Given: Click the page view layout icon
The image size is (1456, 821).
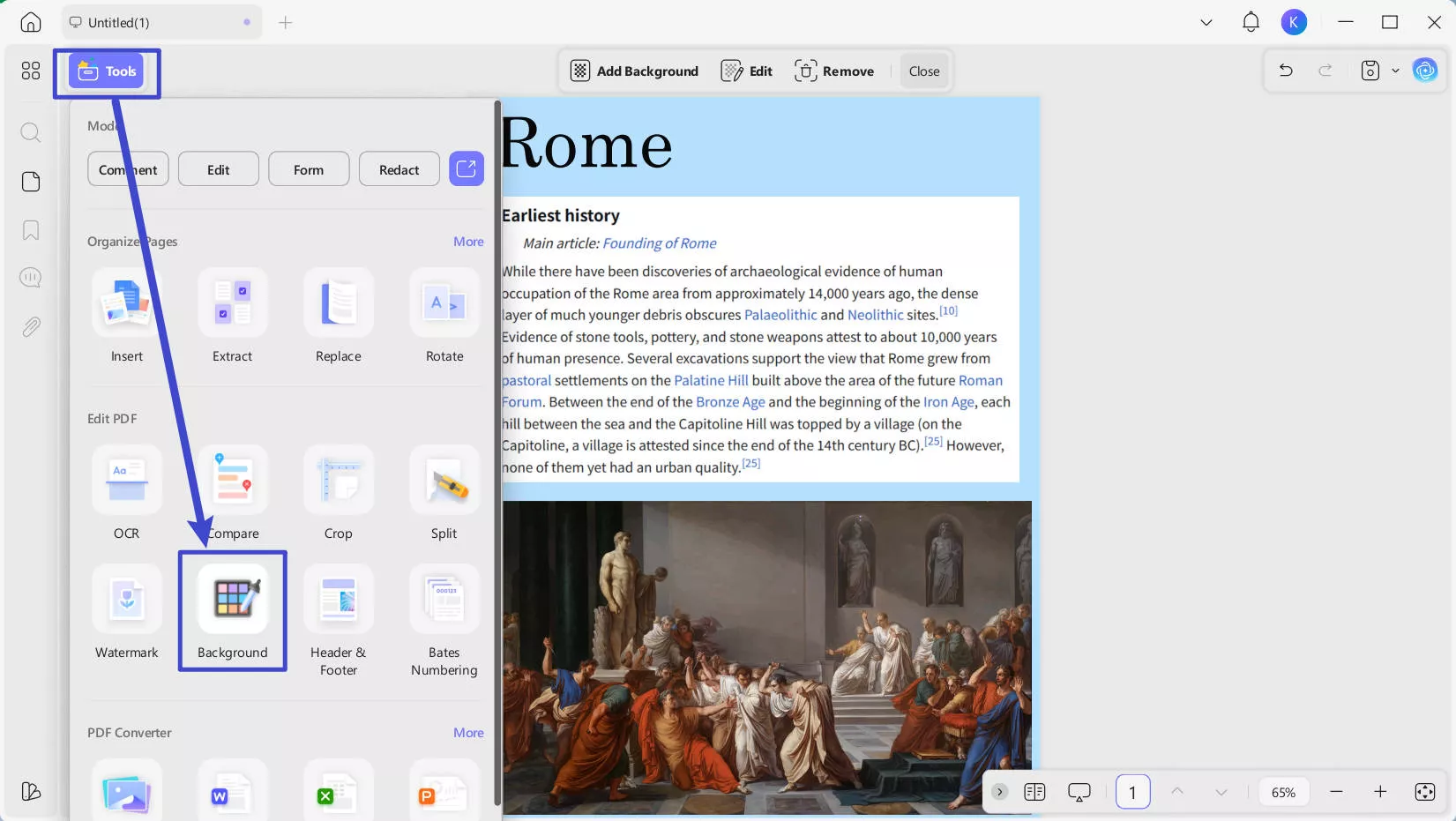Looking at the screenshot, I should pos(1034,792).
